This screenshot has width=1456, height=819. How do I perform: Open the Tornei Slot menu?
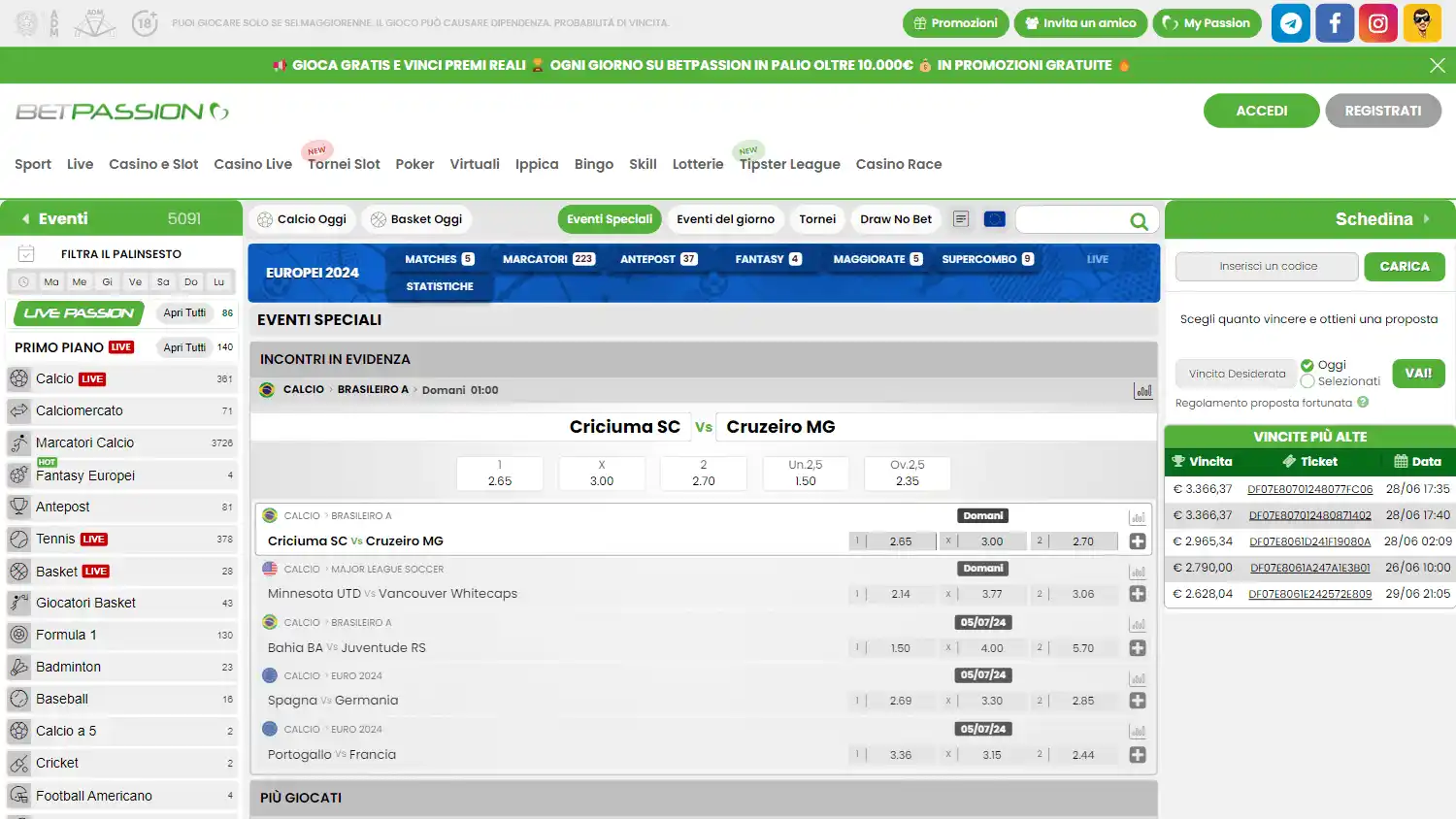click(x=344, y=164)
